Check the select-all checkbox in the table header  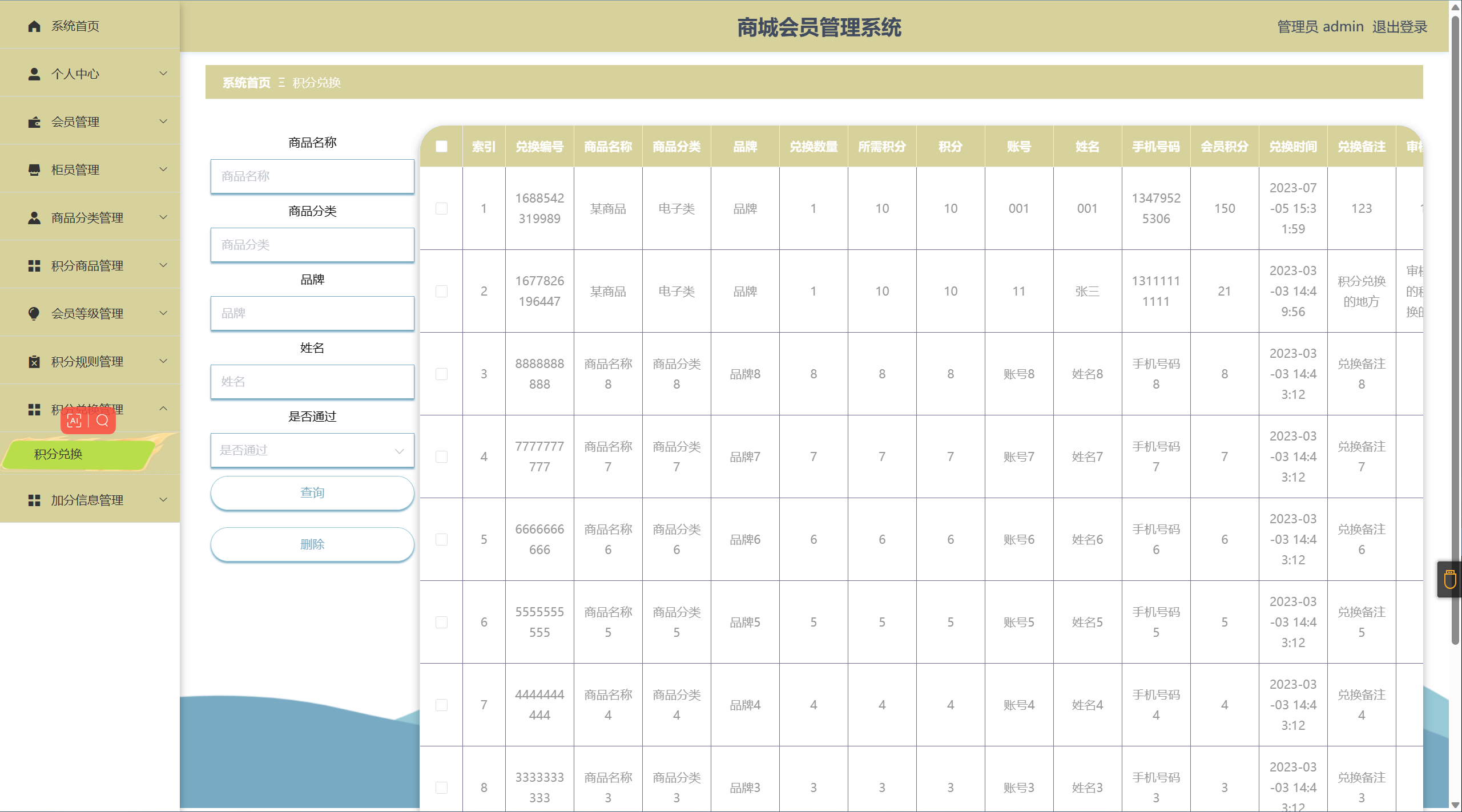pyautogui.click(x=441, y=147)
